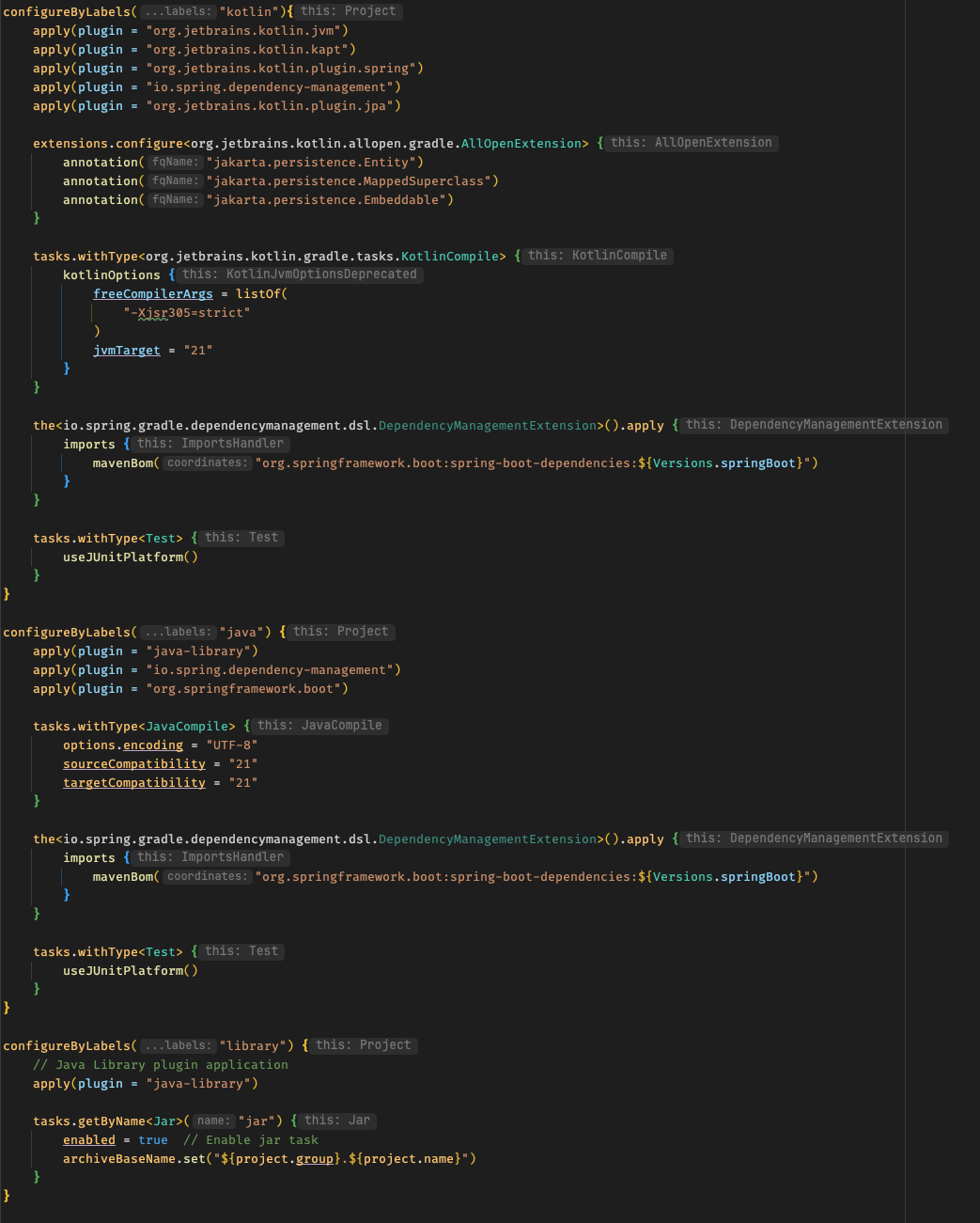The width and height of the screenshot is (980, 1223).
Task: Click the listOf call
Action: pos(258,293)
